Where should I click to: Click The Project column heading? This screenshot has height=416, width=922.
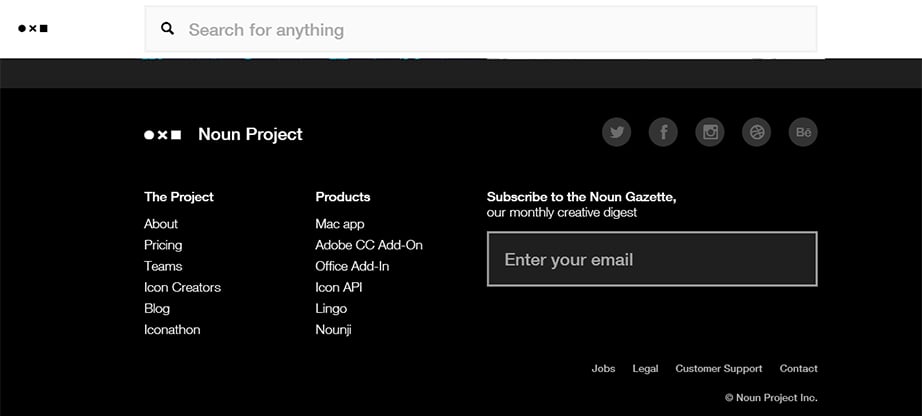pos(179,197)
